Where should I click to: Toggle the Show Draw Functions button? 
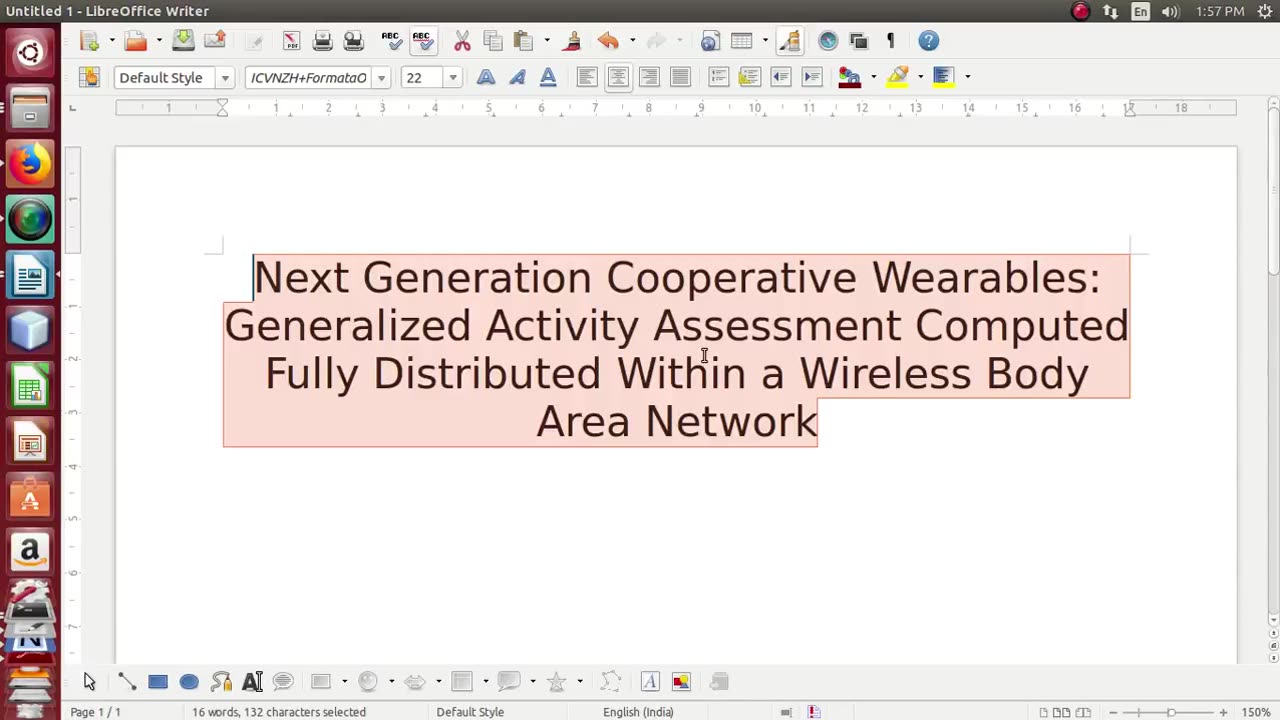click(790, 41)
